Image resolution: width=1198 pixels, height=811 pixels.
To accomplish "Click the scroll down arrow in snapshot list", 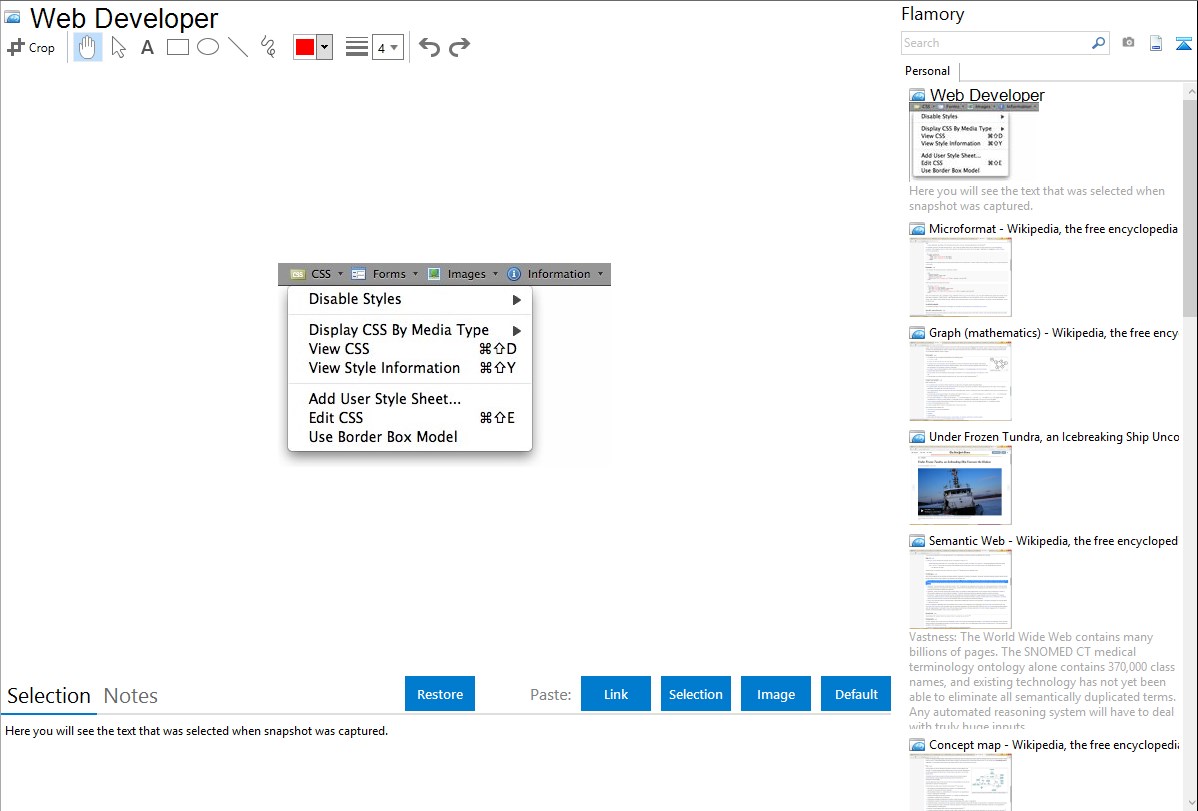I will point(1190,803).
